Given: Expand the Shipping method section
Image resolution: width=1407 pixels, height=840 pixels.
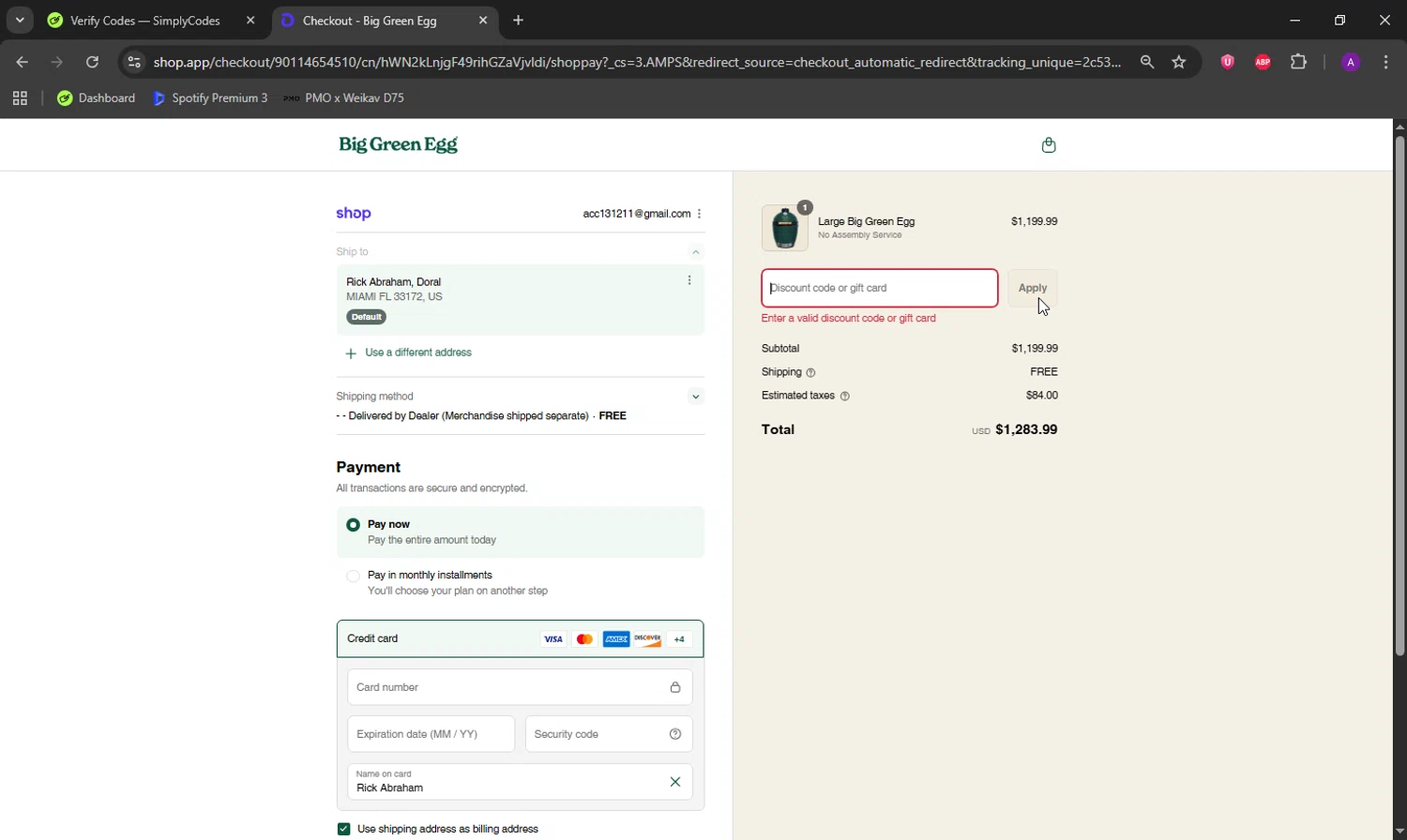Looking at the screenshot, I should (x=696, y=397).
